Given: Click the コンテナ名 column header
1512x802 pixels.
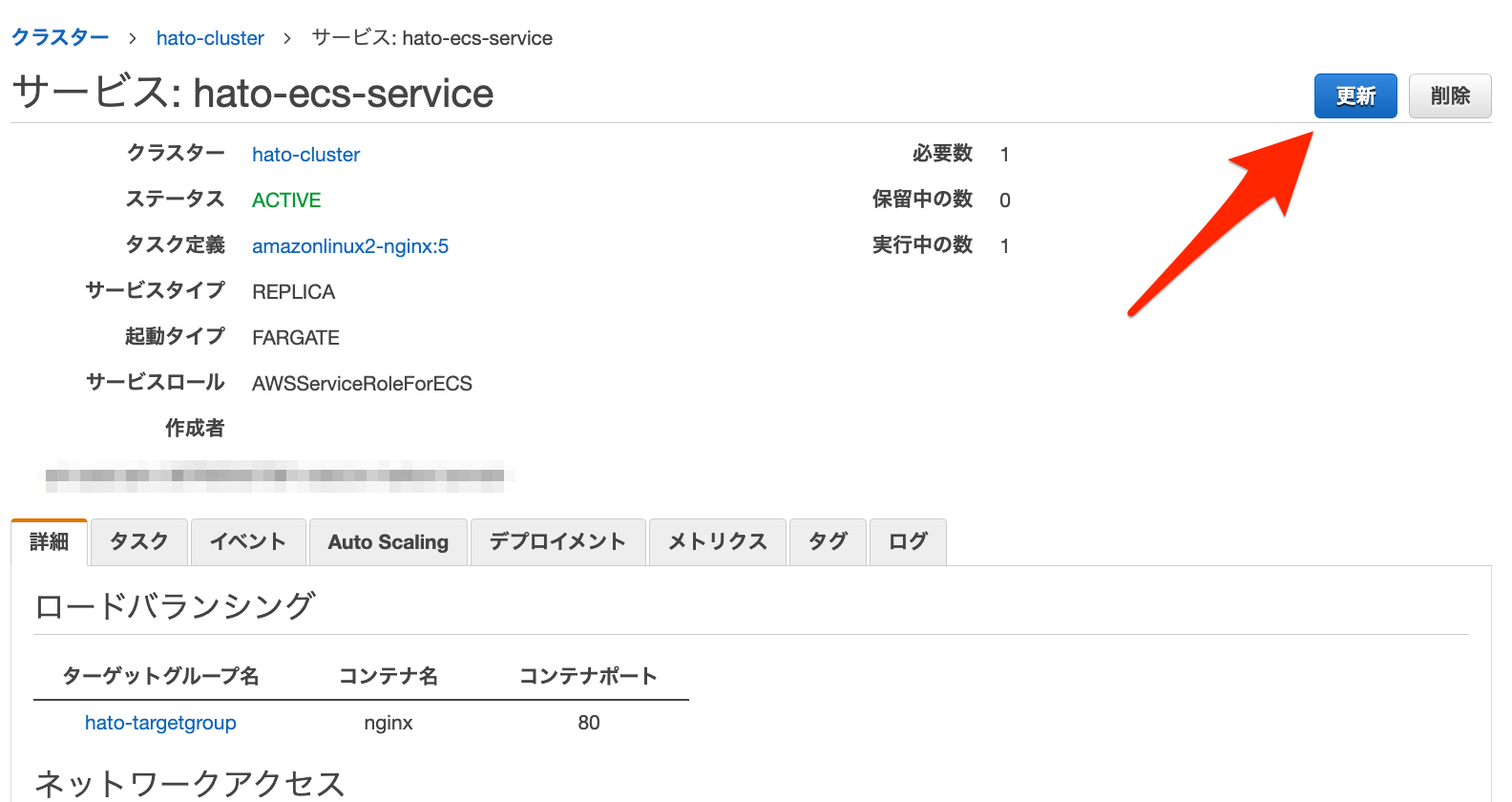Looking at the screenshot, I should (x=388, y=676).
